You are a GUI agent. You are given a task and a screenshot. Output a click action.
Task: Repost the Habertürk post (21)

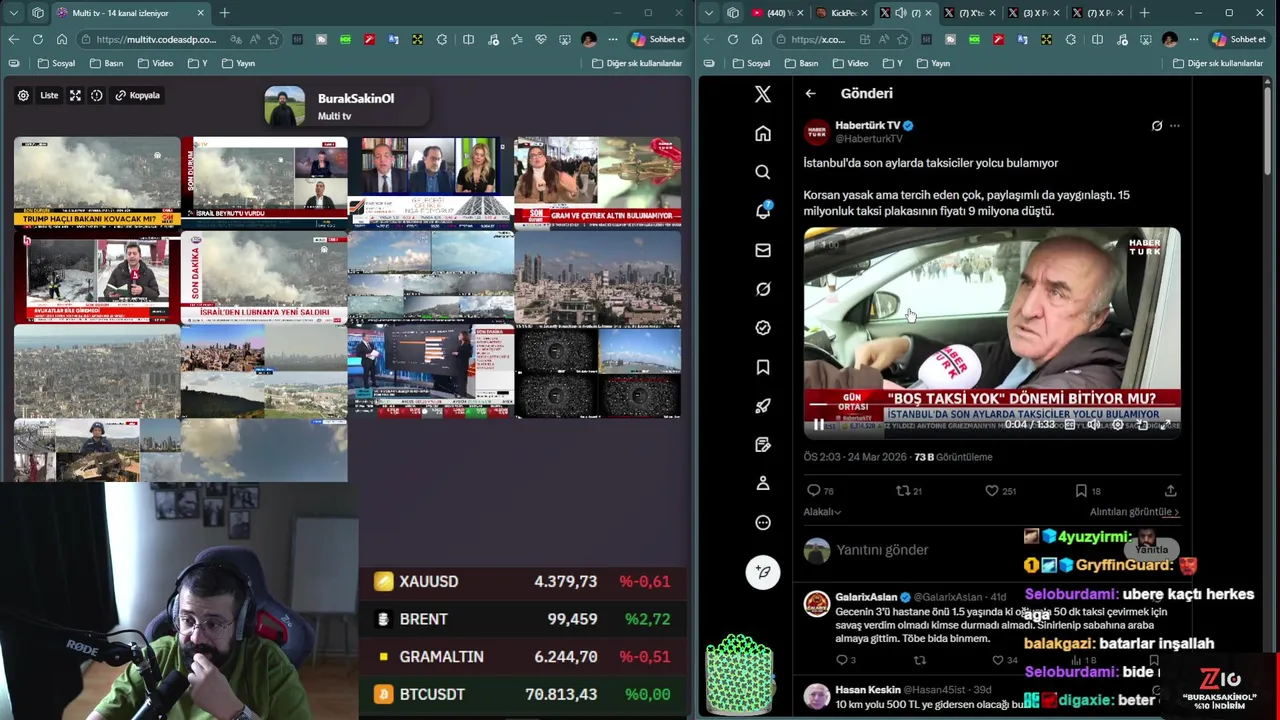click(909, 491)
